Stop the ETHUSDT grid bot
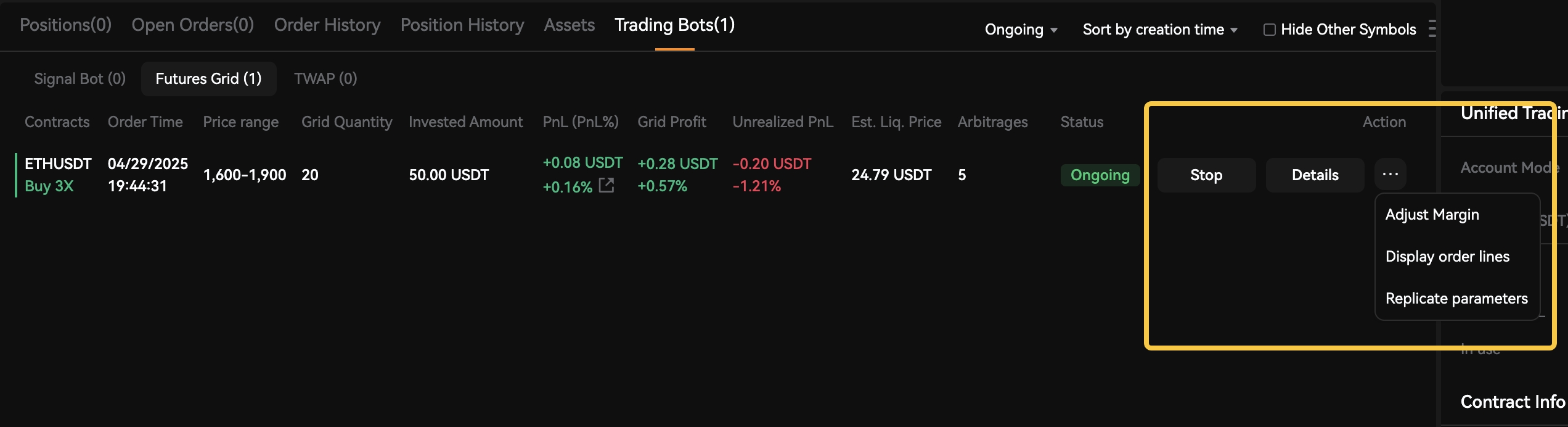The width and height of the screenshot is (1568, 427). click(x=1206, y=175)
